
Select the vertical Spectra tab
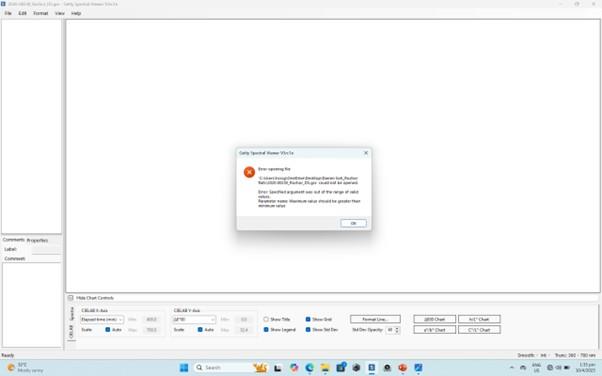(71, 314)
